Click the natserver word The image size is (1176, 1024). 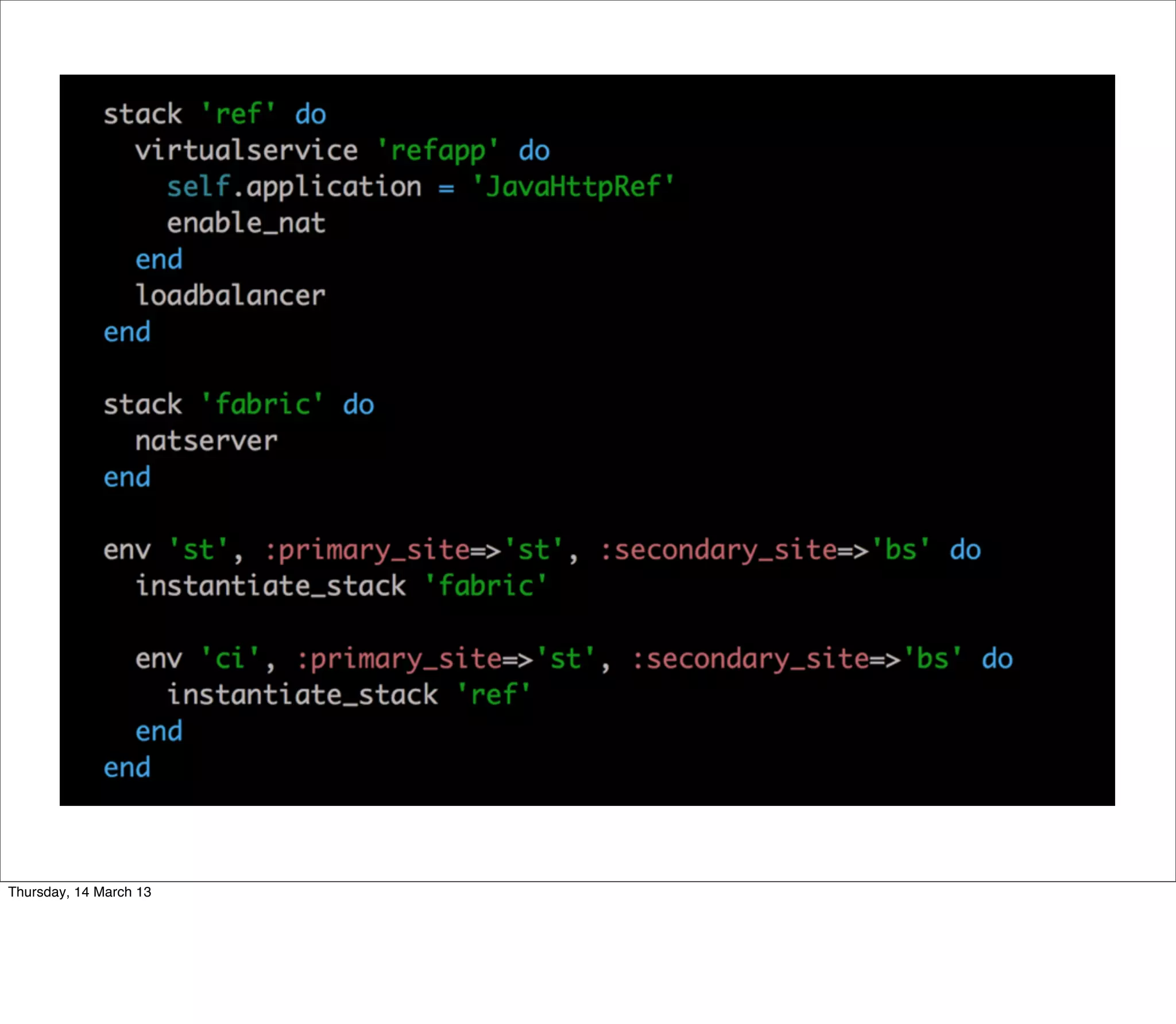206,441
